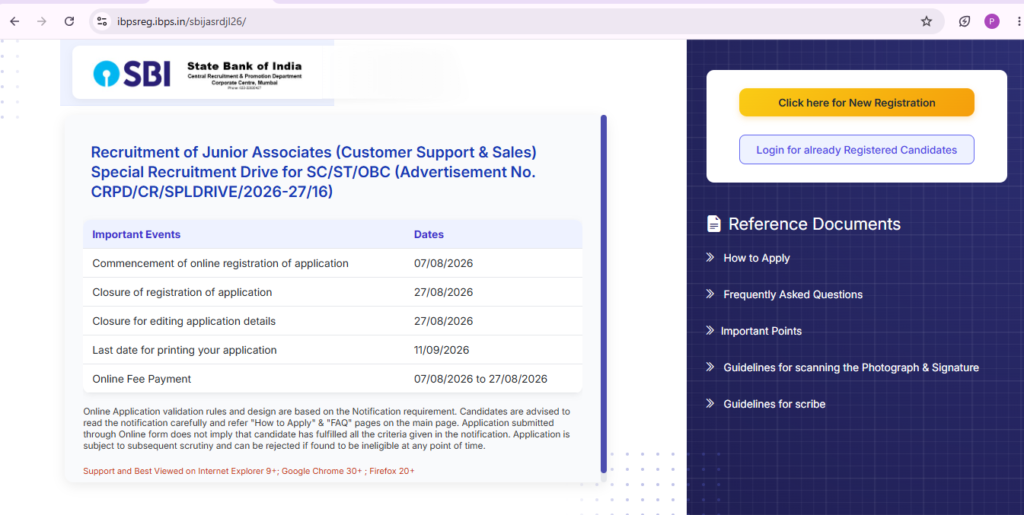Click the Recruitment of Junior Associates heading
1024x515 pixels.
[x=313, y=172]
